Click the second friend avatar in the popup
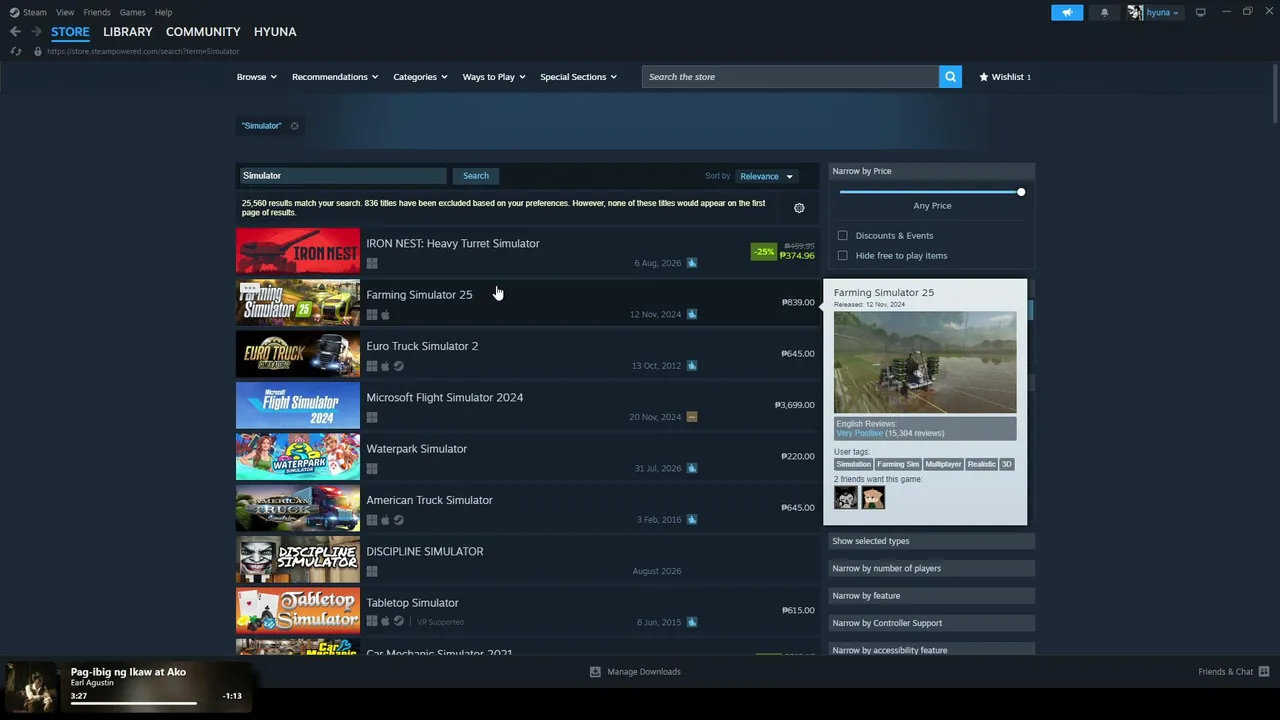1280x720 pixels. (873, 497)
